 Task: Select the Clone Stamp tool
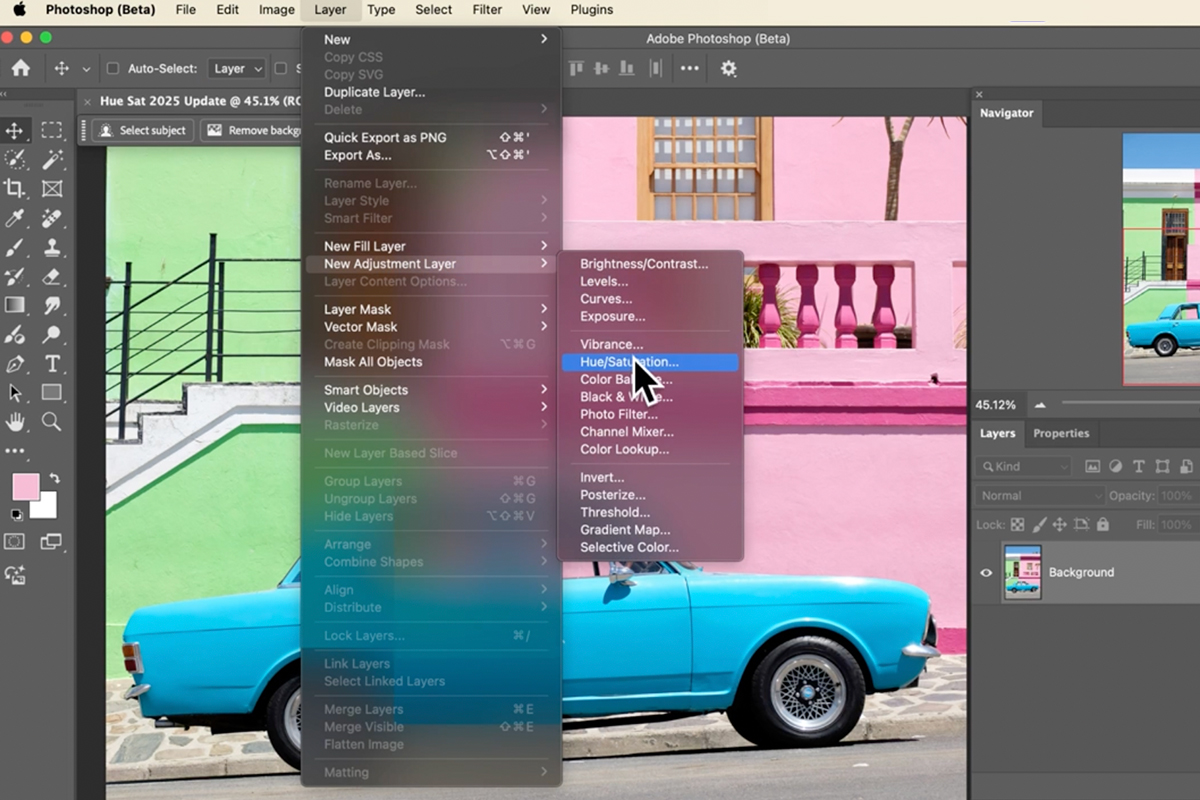pyautogui.click(x=52, y=248)
